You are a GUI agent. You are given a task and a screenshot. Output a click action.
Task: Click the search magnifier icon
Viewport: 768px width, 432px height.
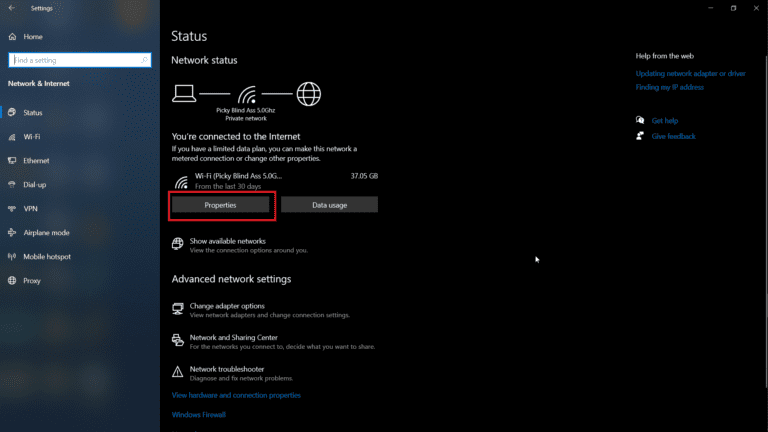tap(144, 60)
